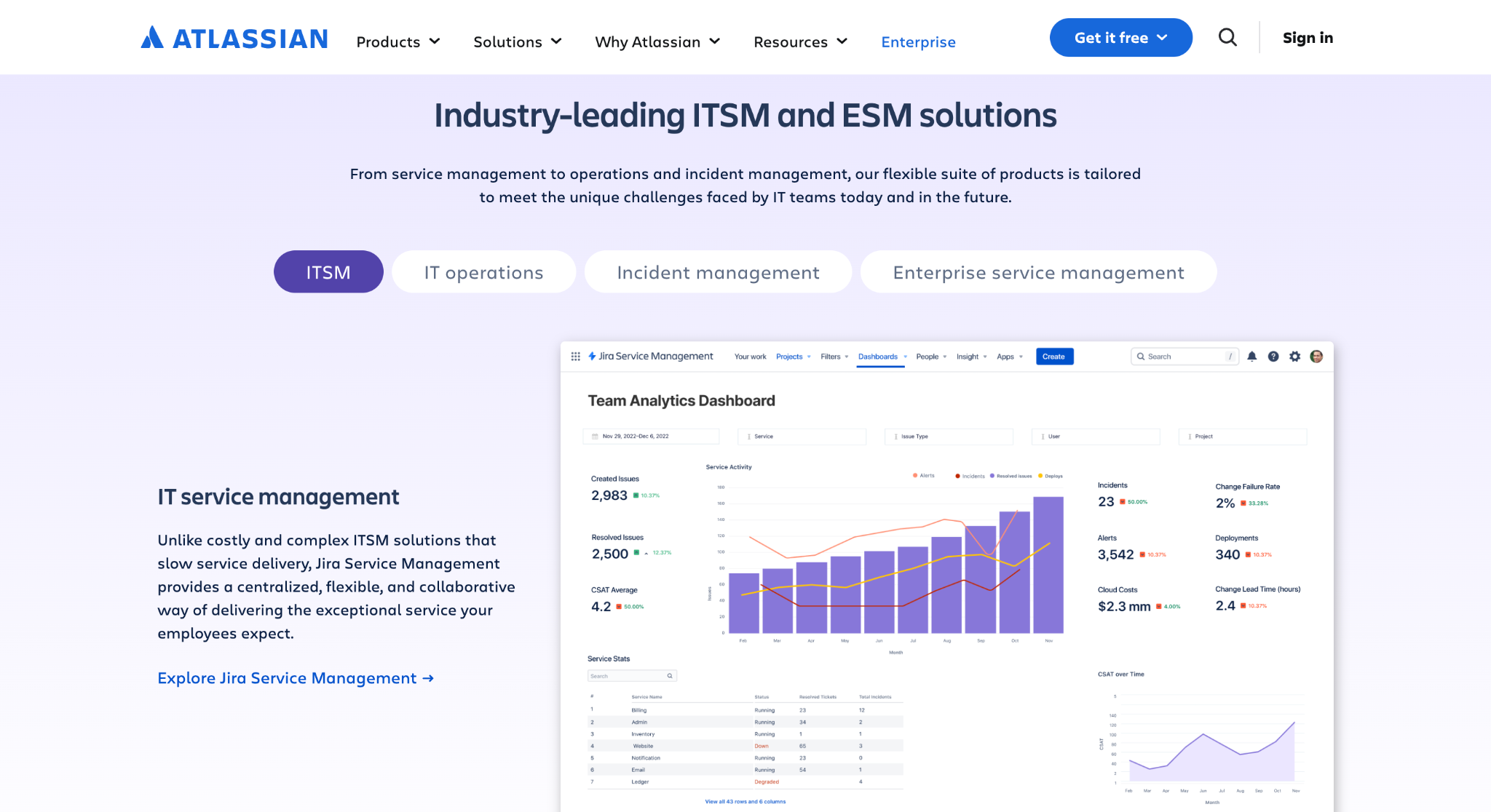1491x812 pixels.
Task: Click the notifications bell icon
Action: click(1251, 357)
